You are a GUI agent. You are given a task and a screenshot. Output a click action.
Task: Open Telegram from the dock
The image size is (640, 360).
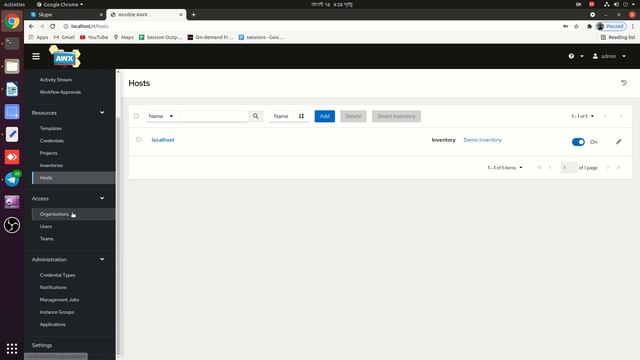[12, 179]
